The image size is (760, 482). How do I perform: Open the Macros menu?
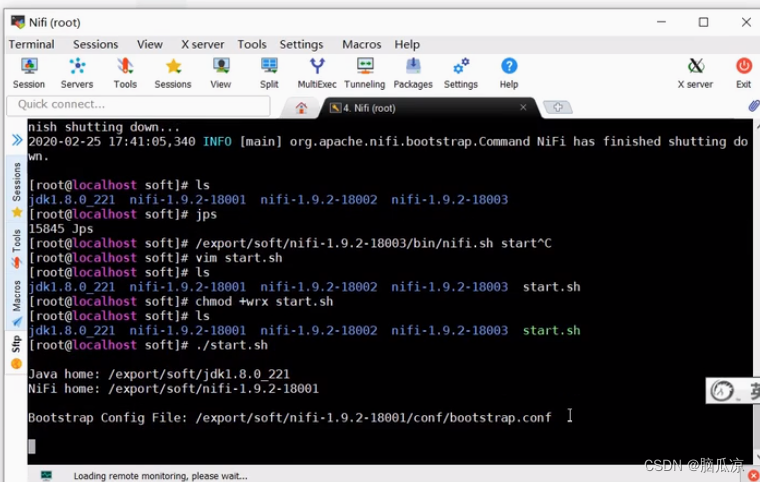[x=362, y=44]
